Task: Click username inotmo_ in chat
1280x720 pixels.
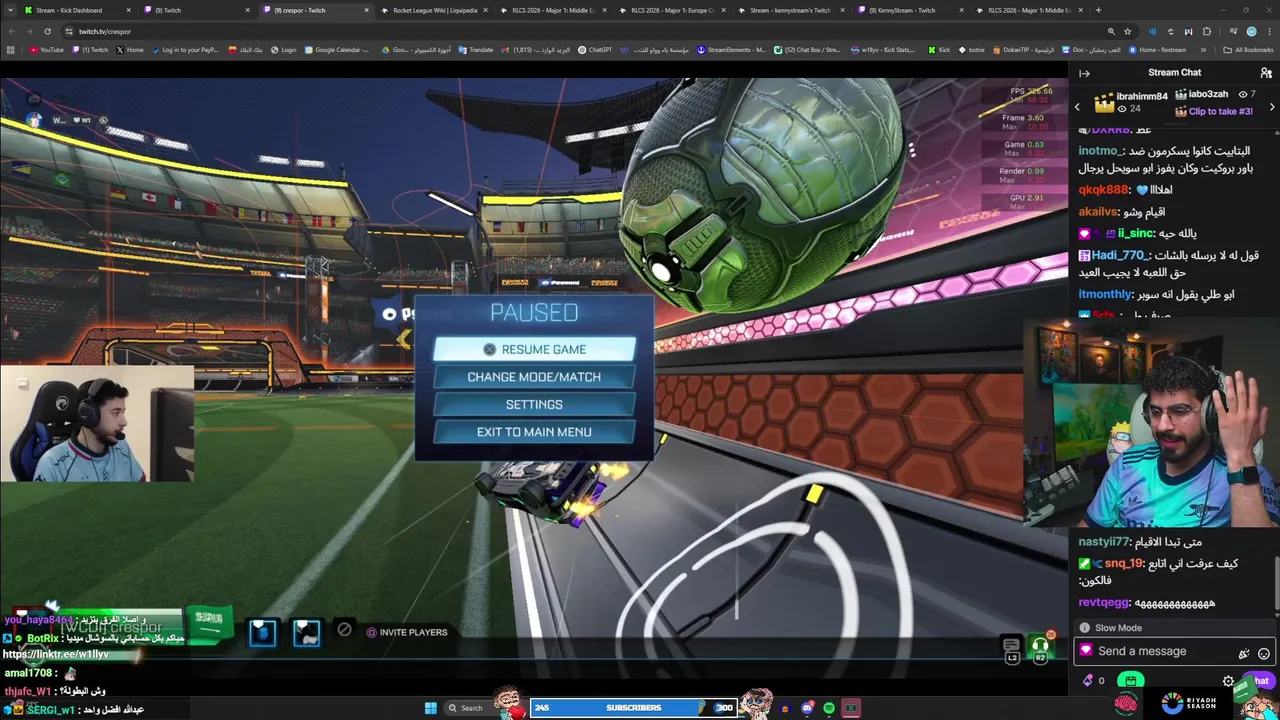Action: 1099,151
